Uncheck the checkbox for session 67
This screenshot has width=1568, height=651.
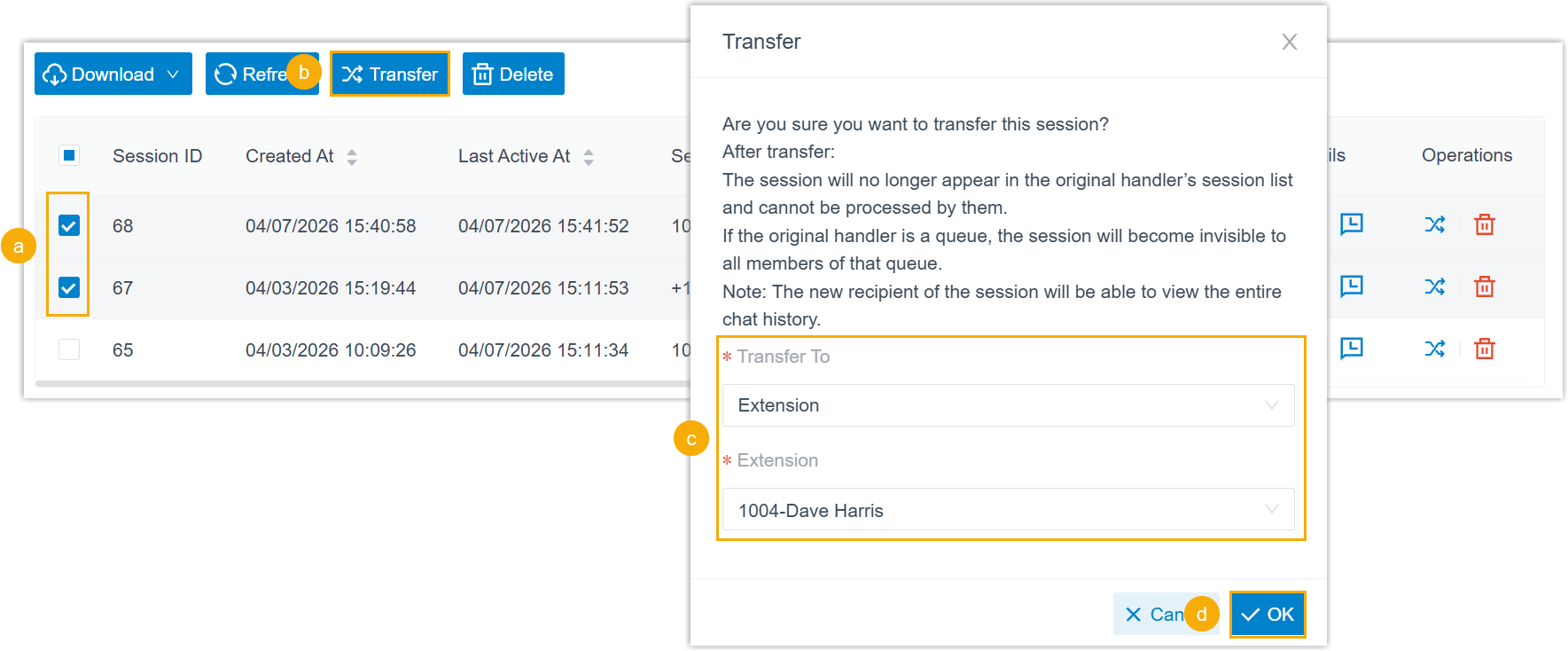[x=69, y=287]
